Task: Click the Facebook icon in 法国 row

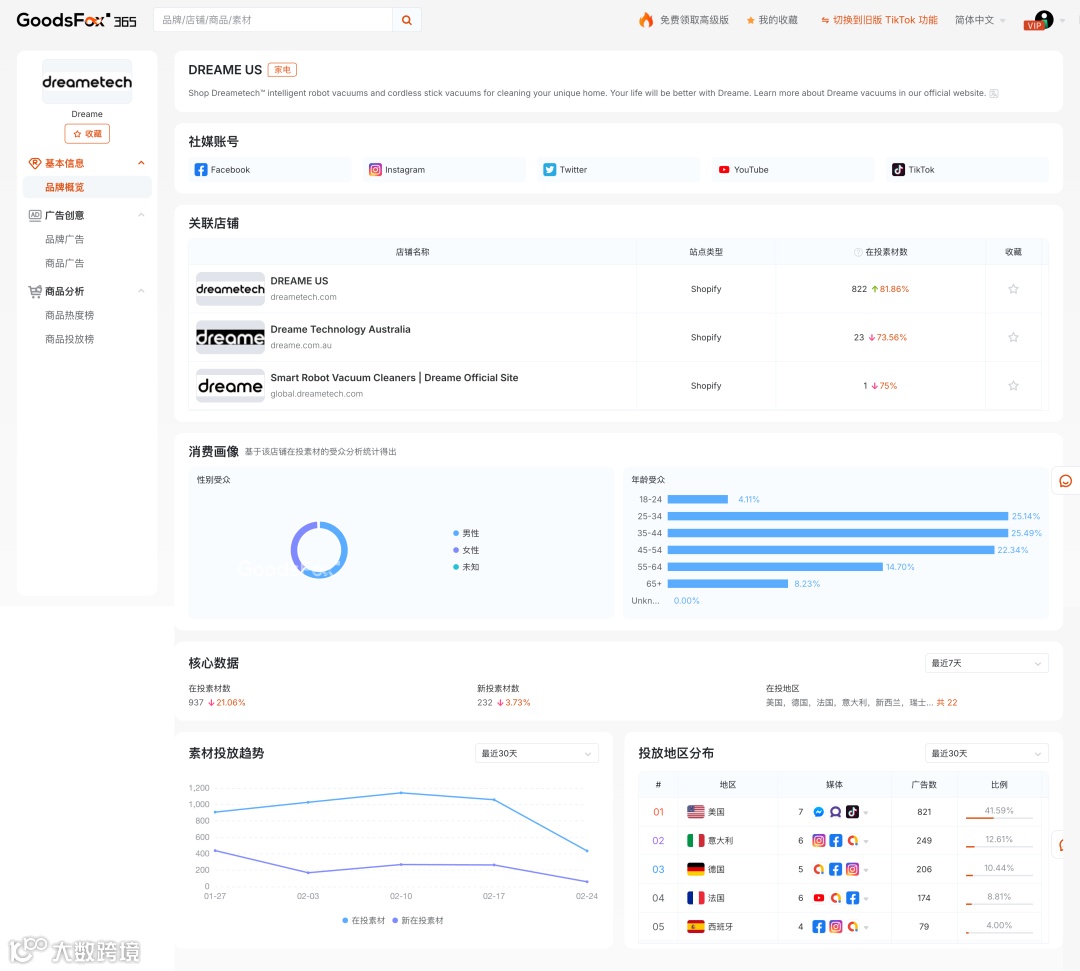Action: click(x=852, y=898)
